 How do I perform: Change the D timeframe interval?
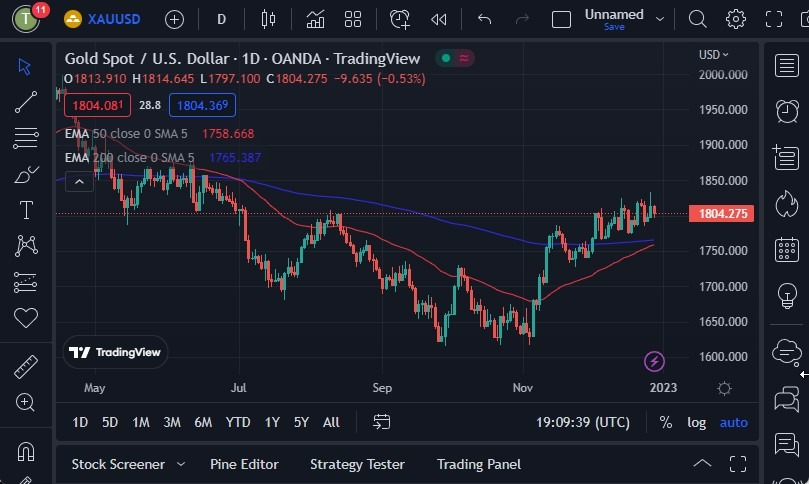click(221, 20)
